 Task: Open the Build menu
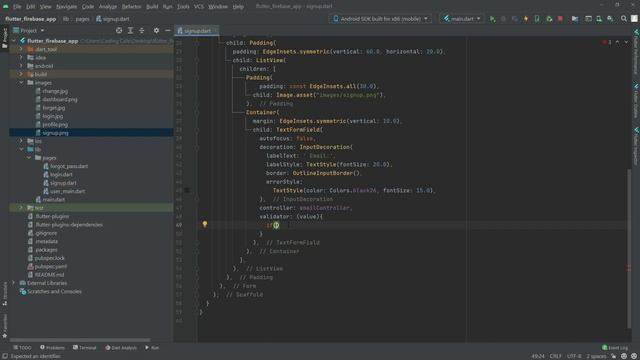[x=152, y=7]
